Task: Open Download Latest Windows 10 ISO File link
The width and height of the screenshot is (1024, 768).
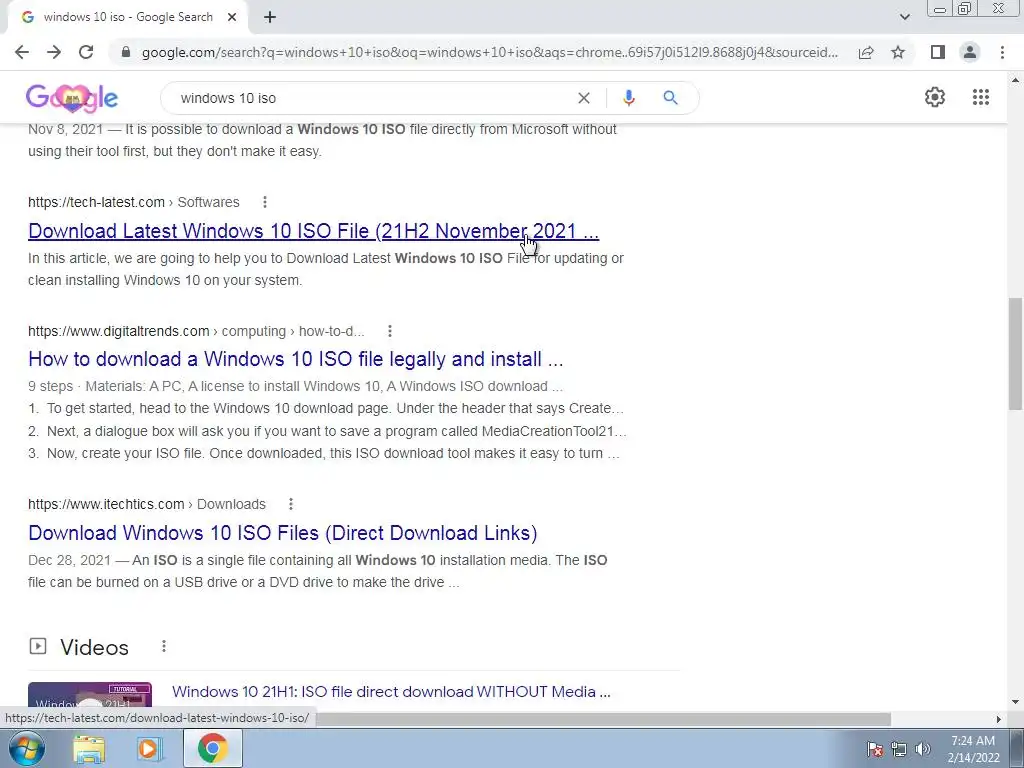Action: point(313,231)
